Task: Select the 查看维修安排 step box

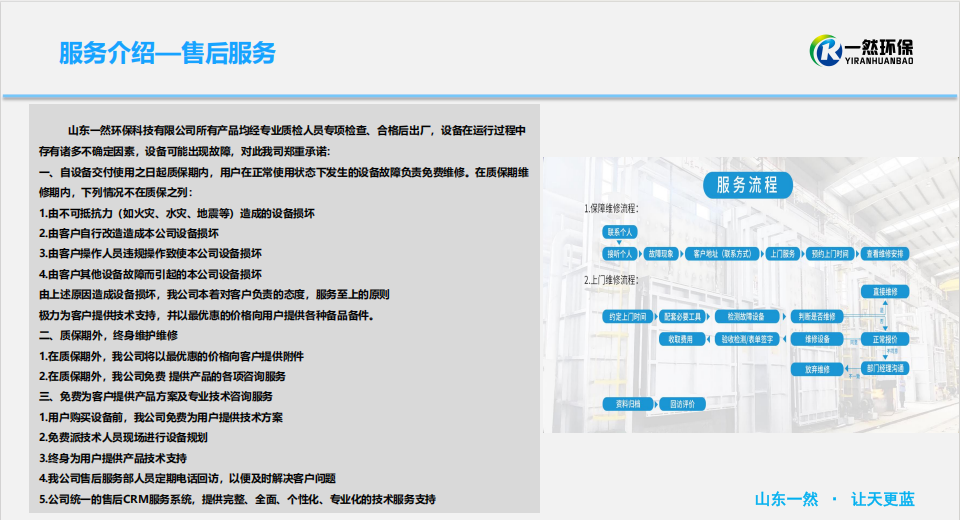Action: click(x=885, y=254)
